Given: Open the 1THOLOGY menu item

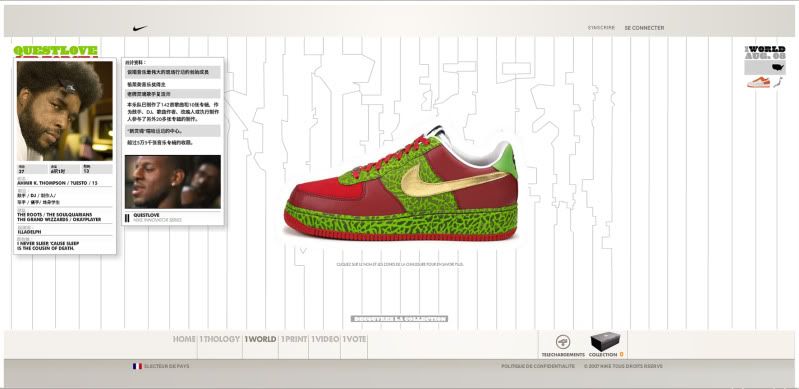Looking at the screenshot, I should (220, 339).
